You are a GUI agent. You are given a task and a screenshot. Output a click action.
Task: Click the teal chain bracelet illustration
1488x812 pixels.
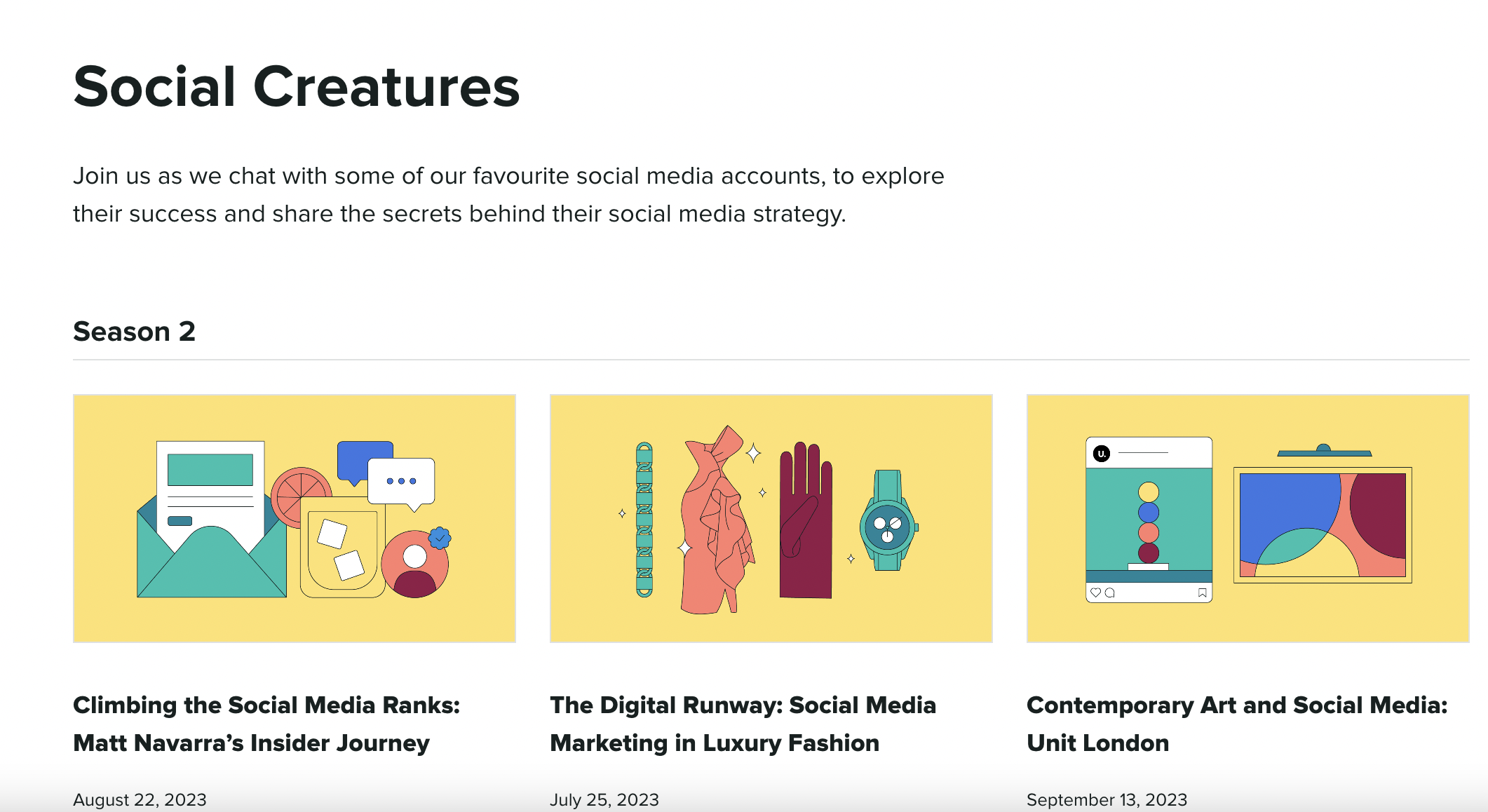tap(644, 520)
